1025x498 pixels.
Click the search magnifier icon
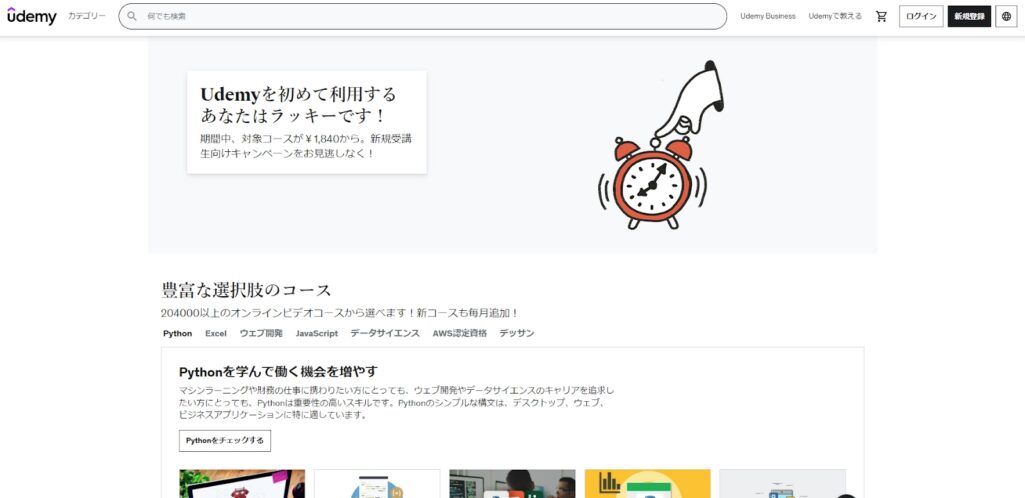pyautogui.click(x=132, y=16)
